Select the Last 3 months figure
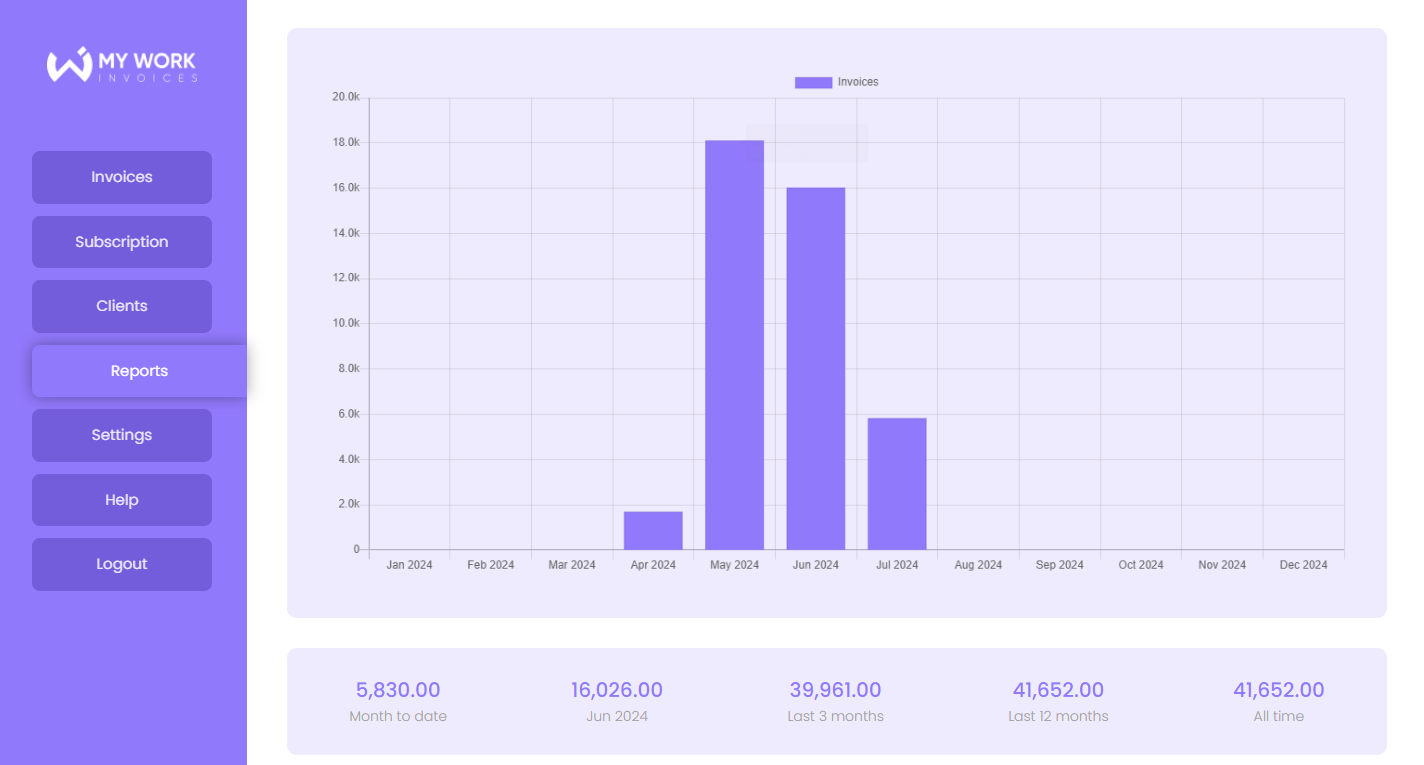The image size is (1424, 765). (835, 690)
